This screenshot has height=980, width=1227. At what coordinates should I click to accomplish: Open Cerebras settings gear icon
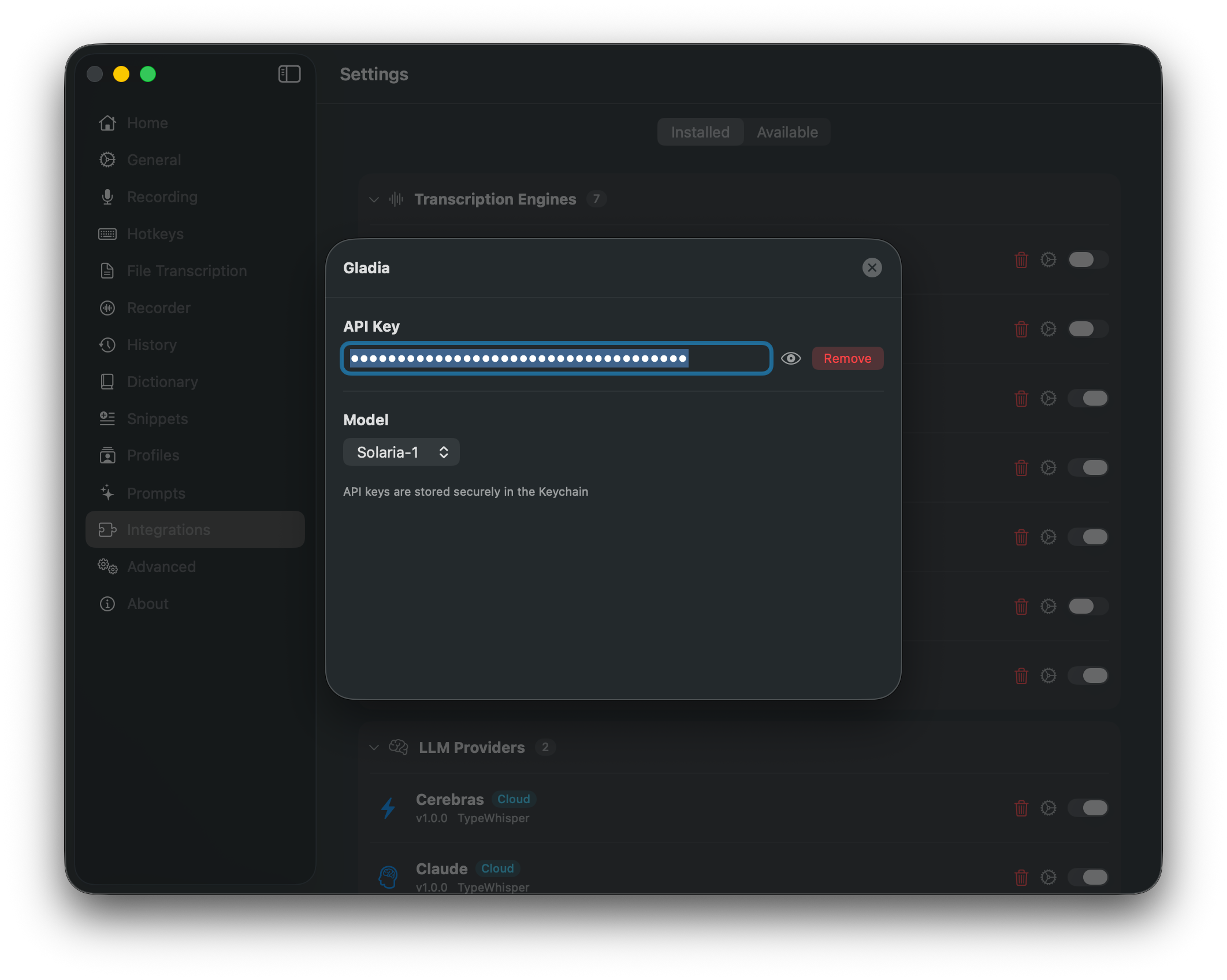pyautogui.click(x=1048, y=808)
